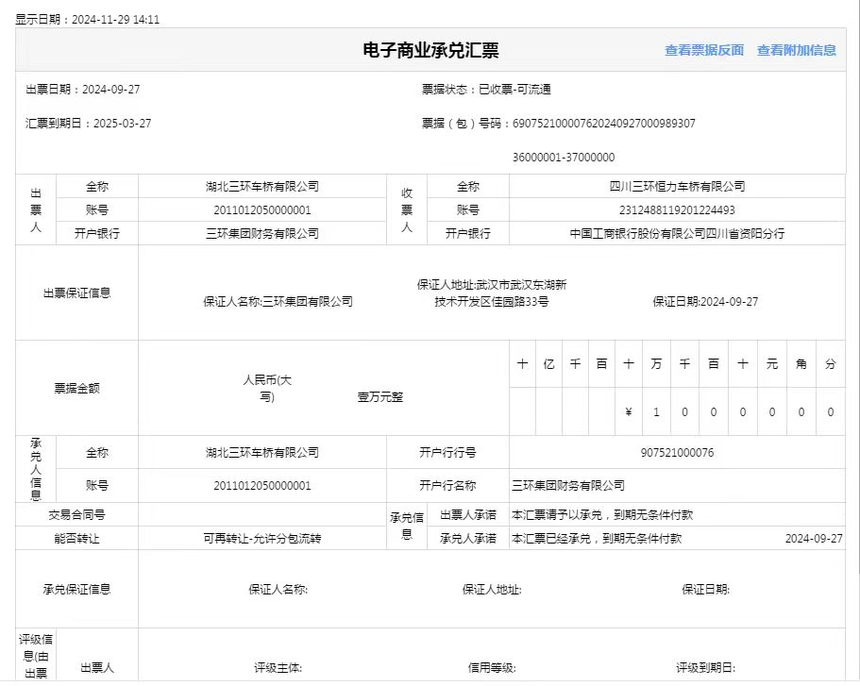Click 汇票到期日 2025-03-27 line
Image resolution: width=860 pixels, height=686 pixels.
(x=88, y=123)
